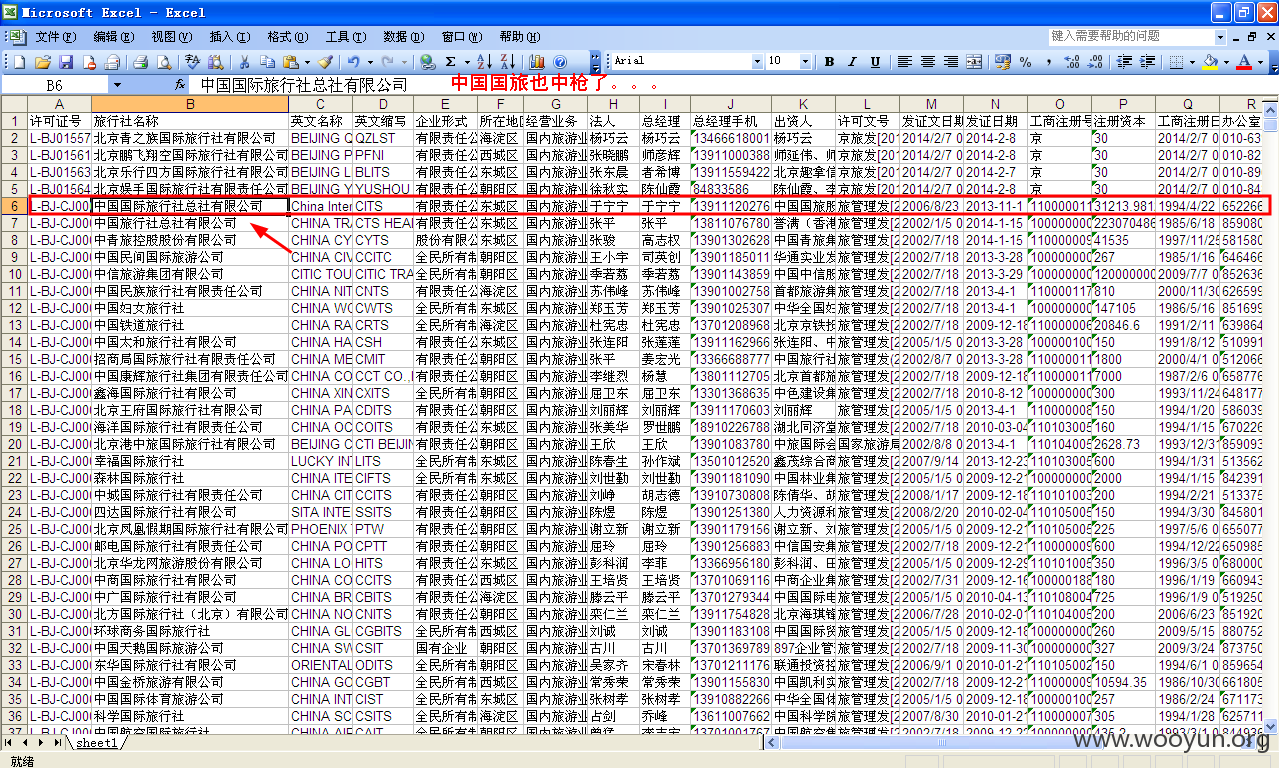Screen dimensions: 1279x768
Task: Increase decimal places
Action: [1071, 61]
